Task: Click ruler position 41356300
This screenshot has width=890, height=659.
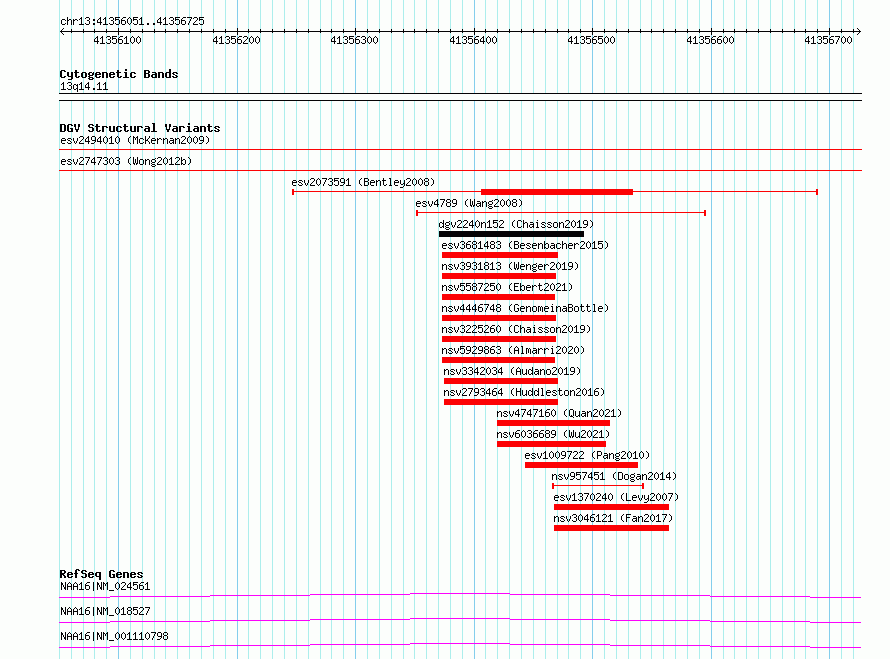Action: tap(354, 40)
